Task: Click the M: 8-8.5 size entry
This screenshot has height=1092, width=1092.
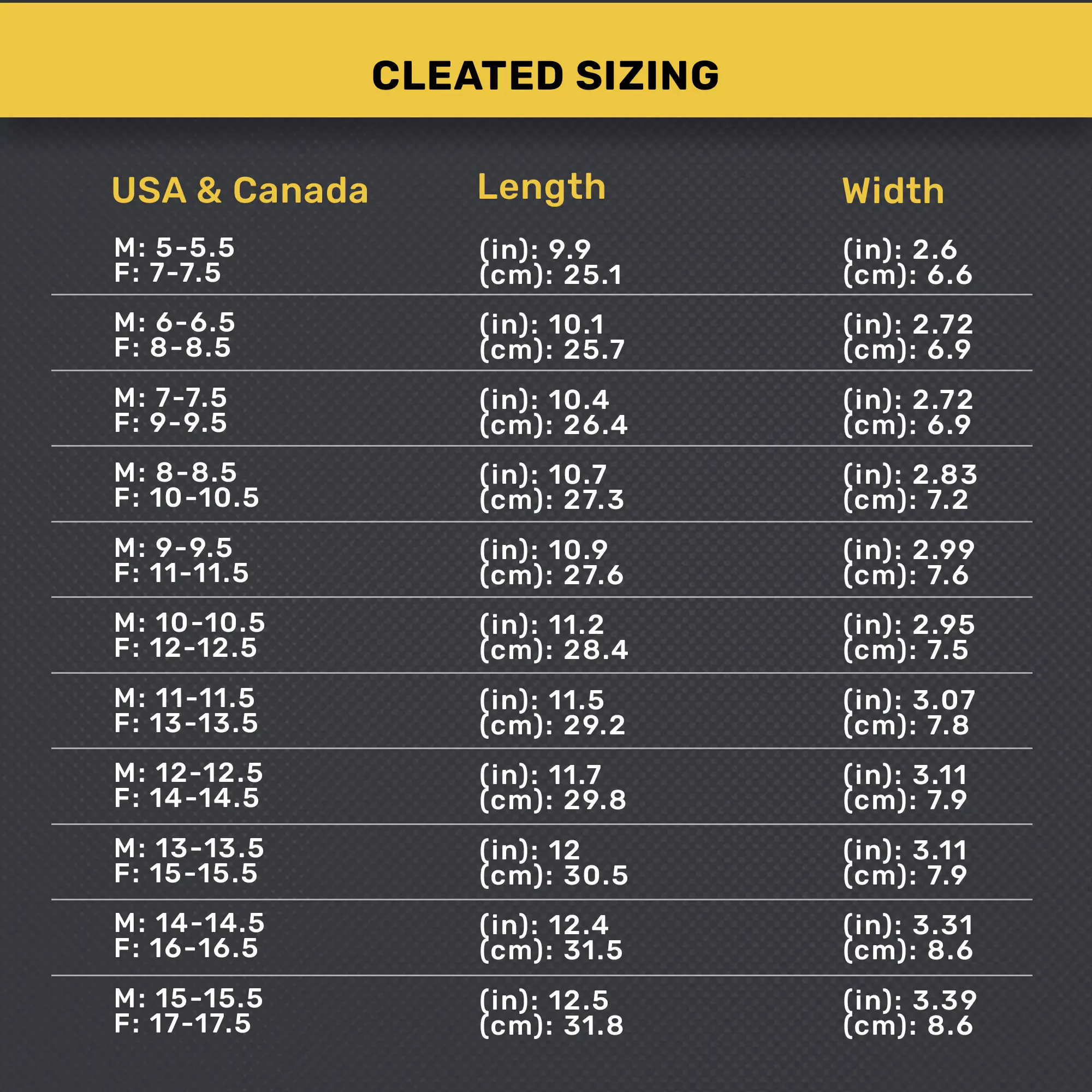Action: (175, 472)
